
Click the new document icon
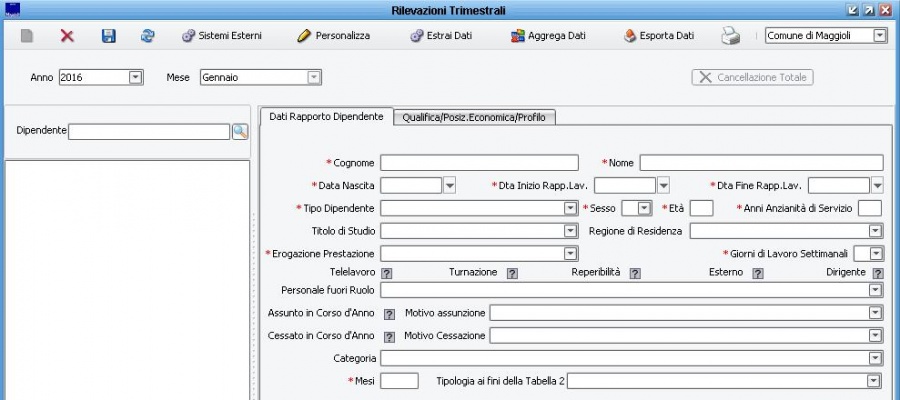pyautogui.click(x=26, y=36)
